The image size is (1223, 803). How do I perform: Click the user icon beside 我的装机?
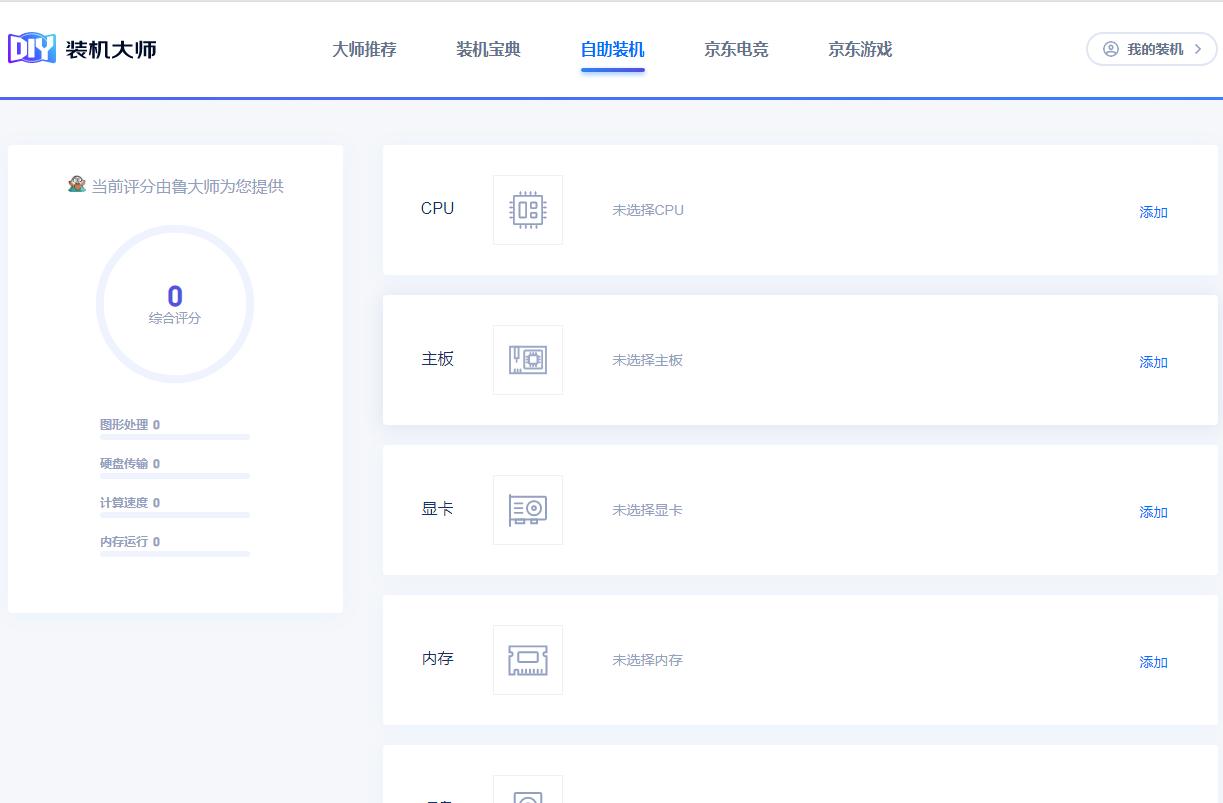tap(1110, 48)
